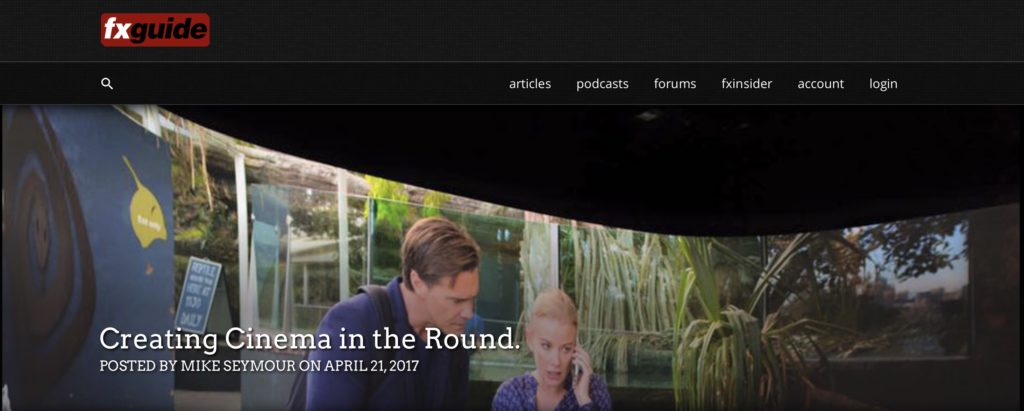
Task: Open the account page
Action: (x=820, y=84)
